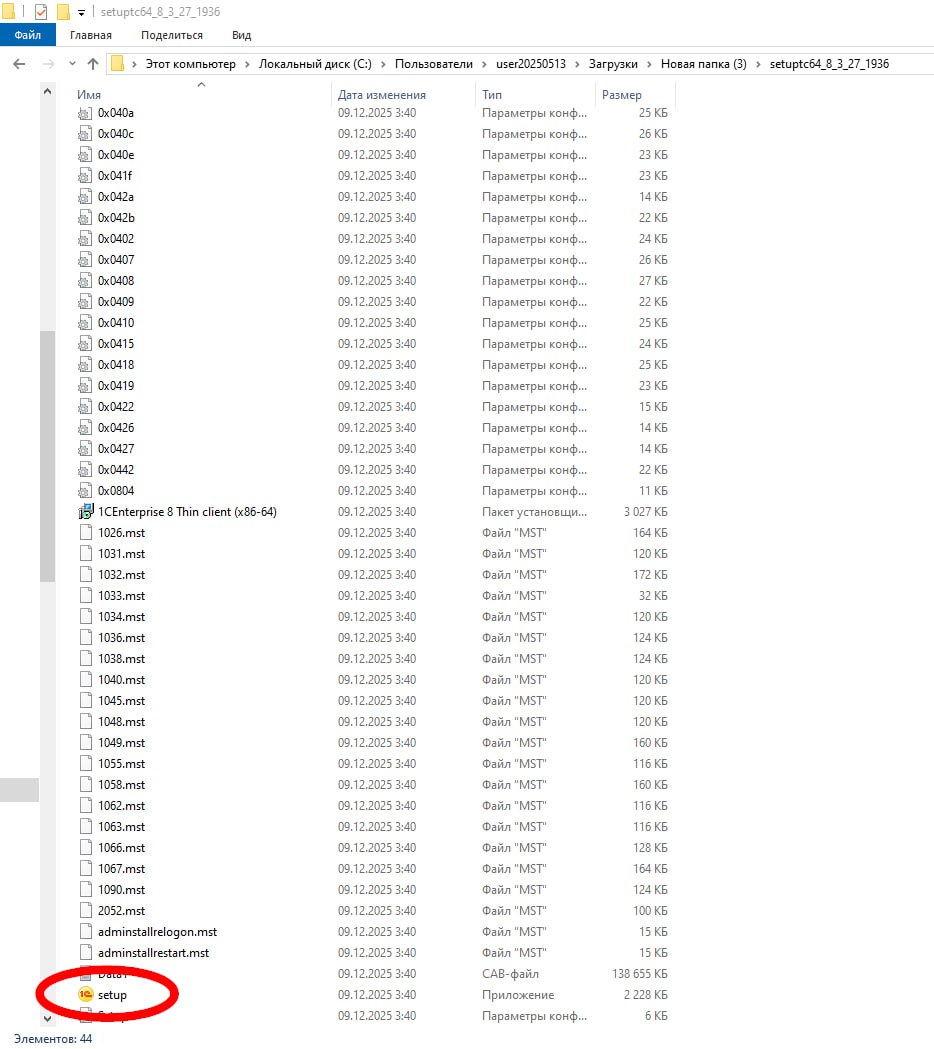Click the New folder icon in the title bar
Screen dimensions: 934x1049
(x=62, y=12)
